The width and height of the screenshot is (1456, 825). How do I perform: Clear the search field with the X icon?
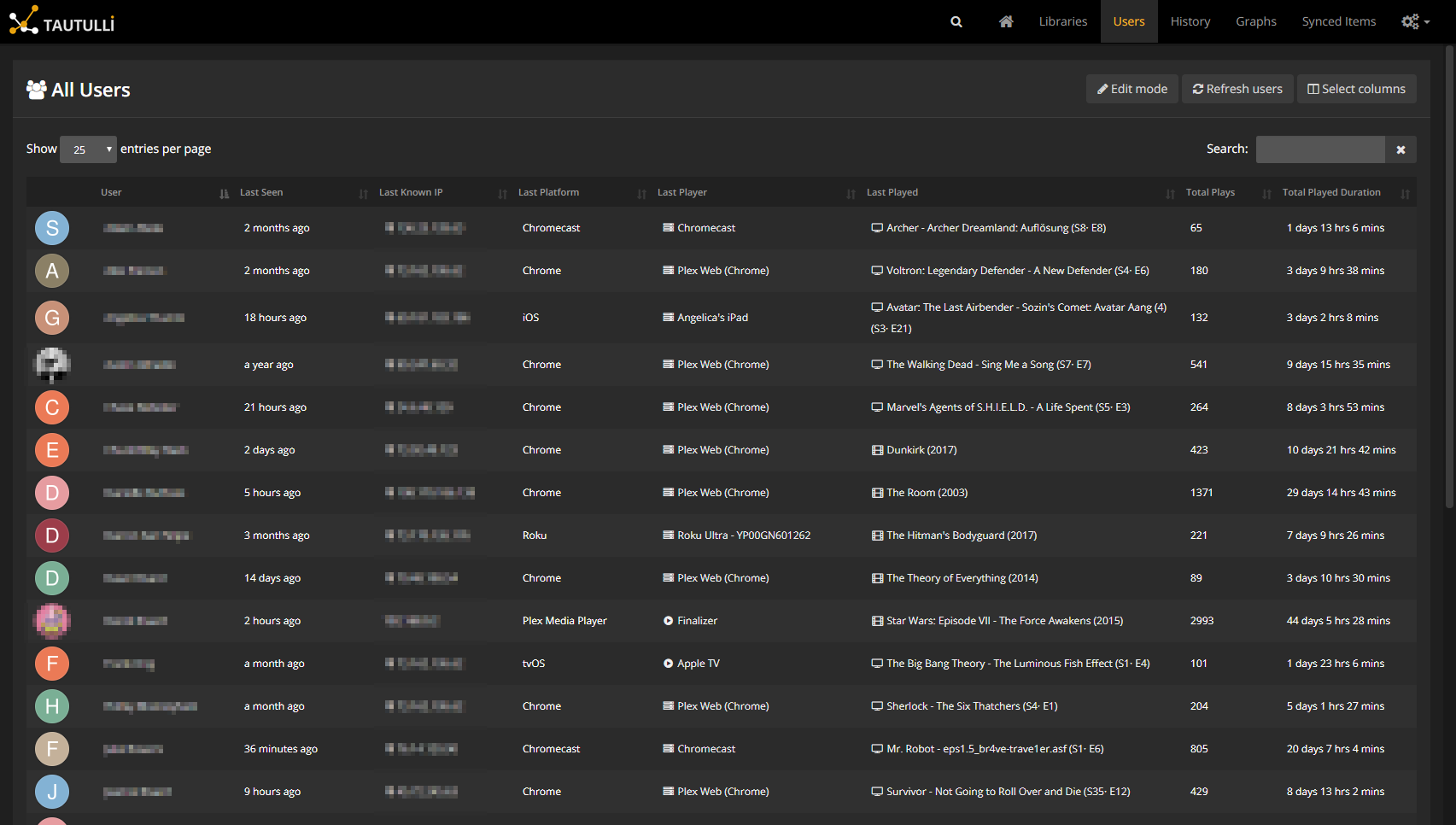coord(1400,149)
